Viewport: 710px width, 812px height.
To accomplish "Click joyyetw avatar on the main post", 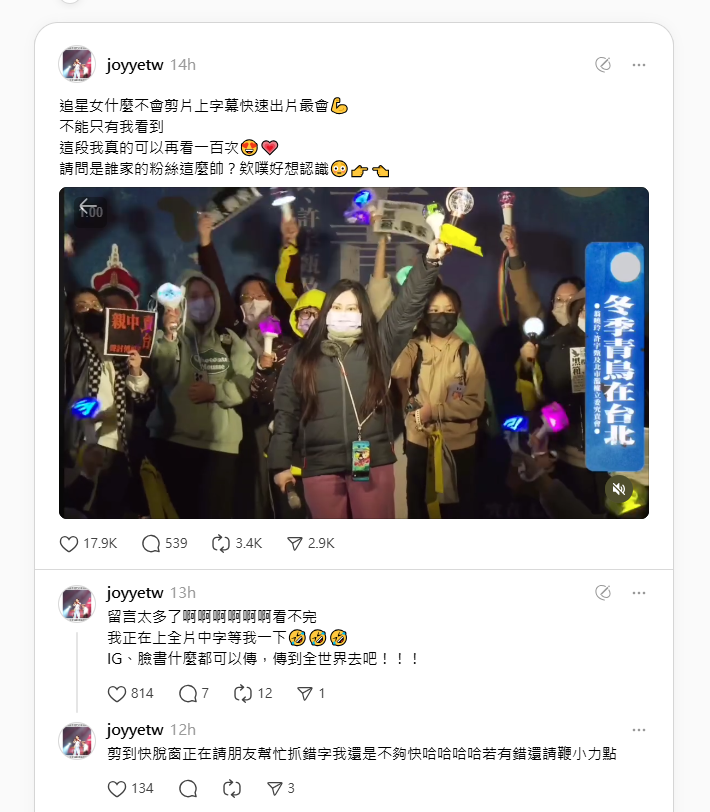I will (77, 64).
